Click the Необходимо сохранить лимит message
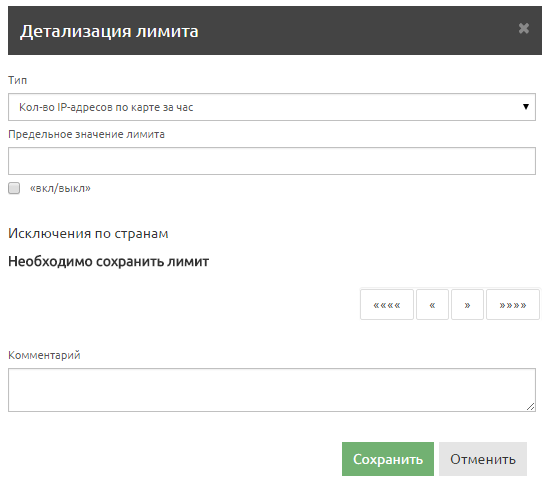551x487 pixels. [x=108, y=261]
